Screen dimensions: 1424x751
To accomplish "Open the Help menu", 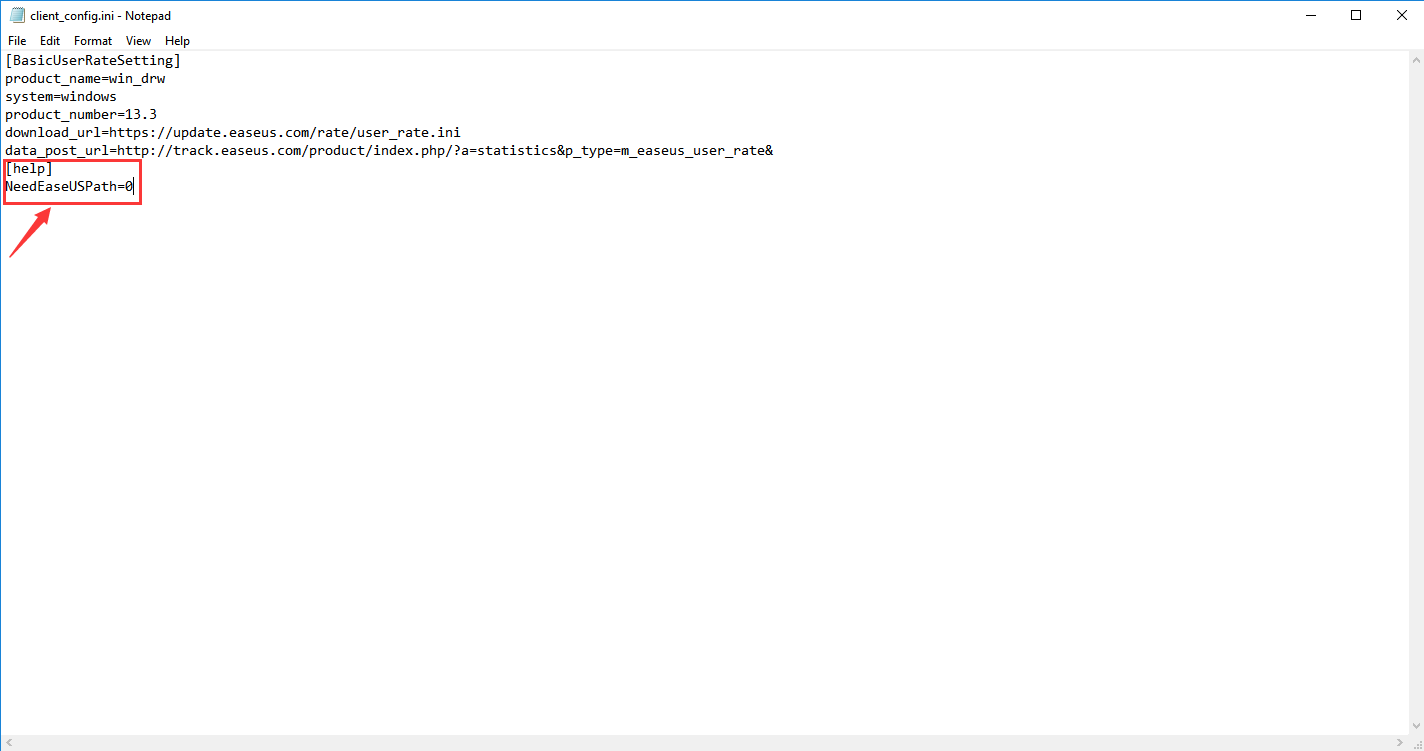I will click(177, 41).
